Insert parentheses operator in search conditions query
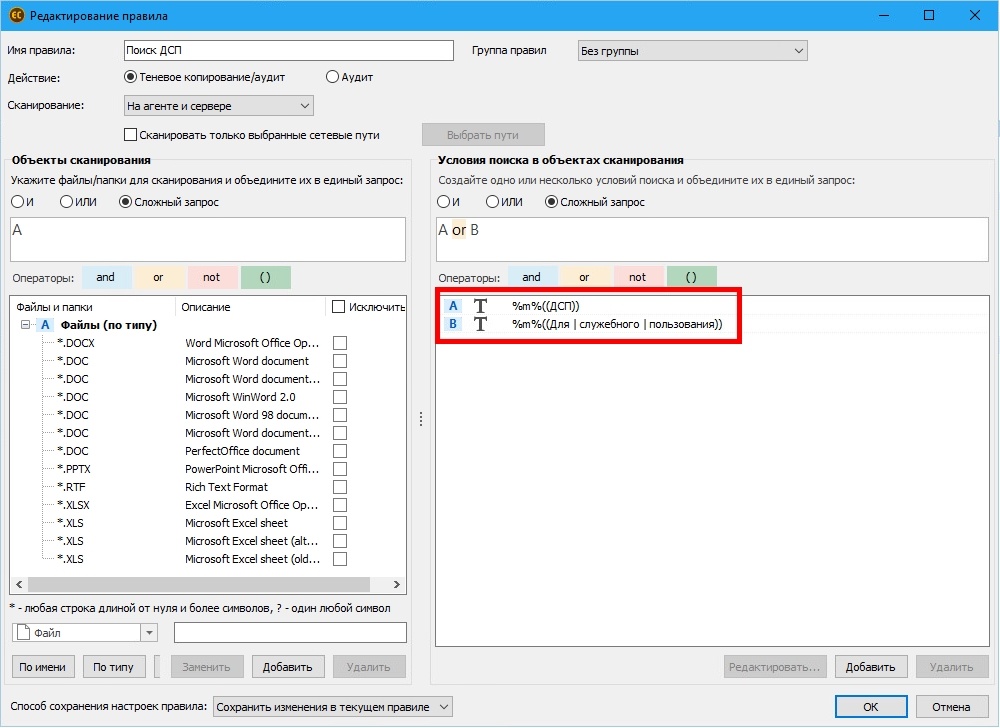Viewport: 1000px width, 728px height. click(691, 277)
